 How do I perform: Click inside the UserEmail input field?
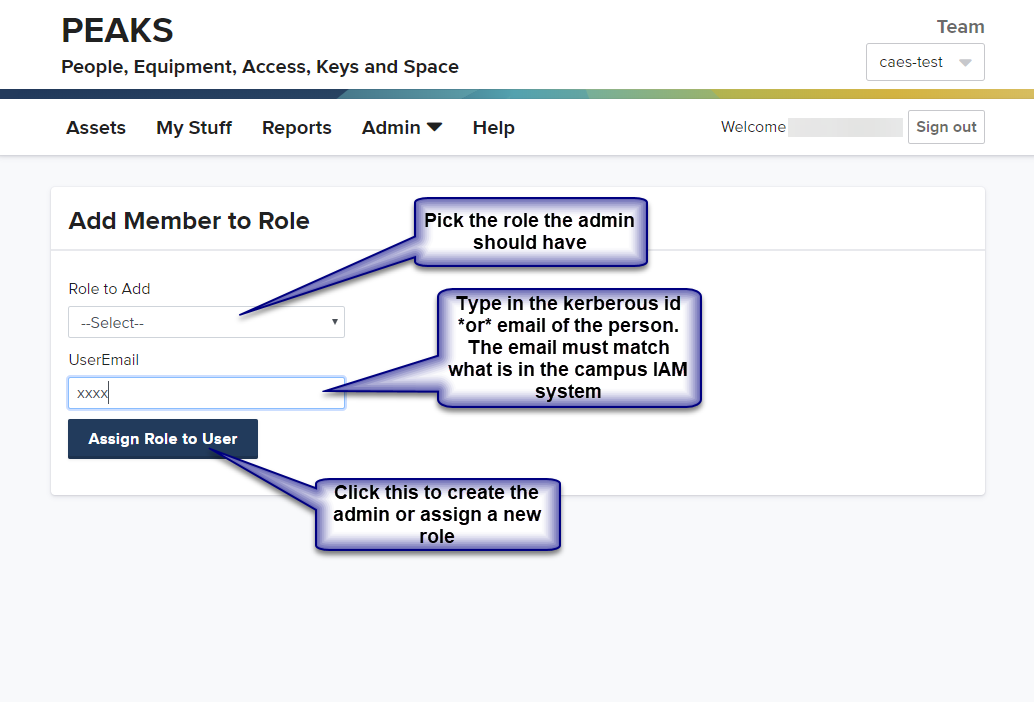pos(205,392)
